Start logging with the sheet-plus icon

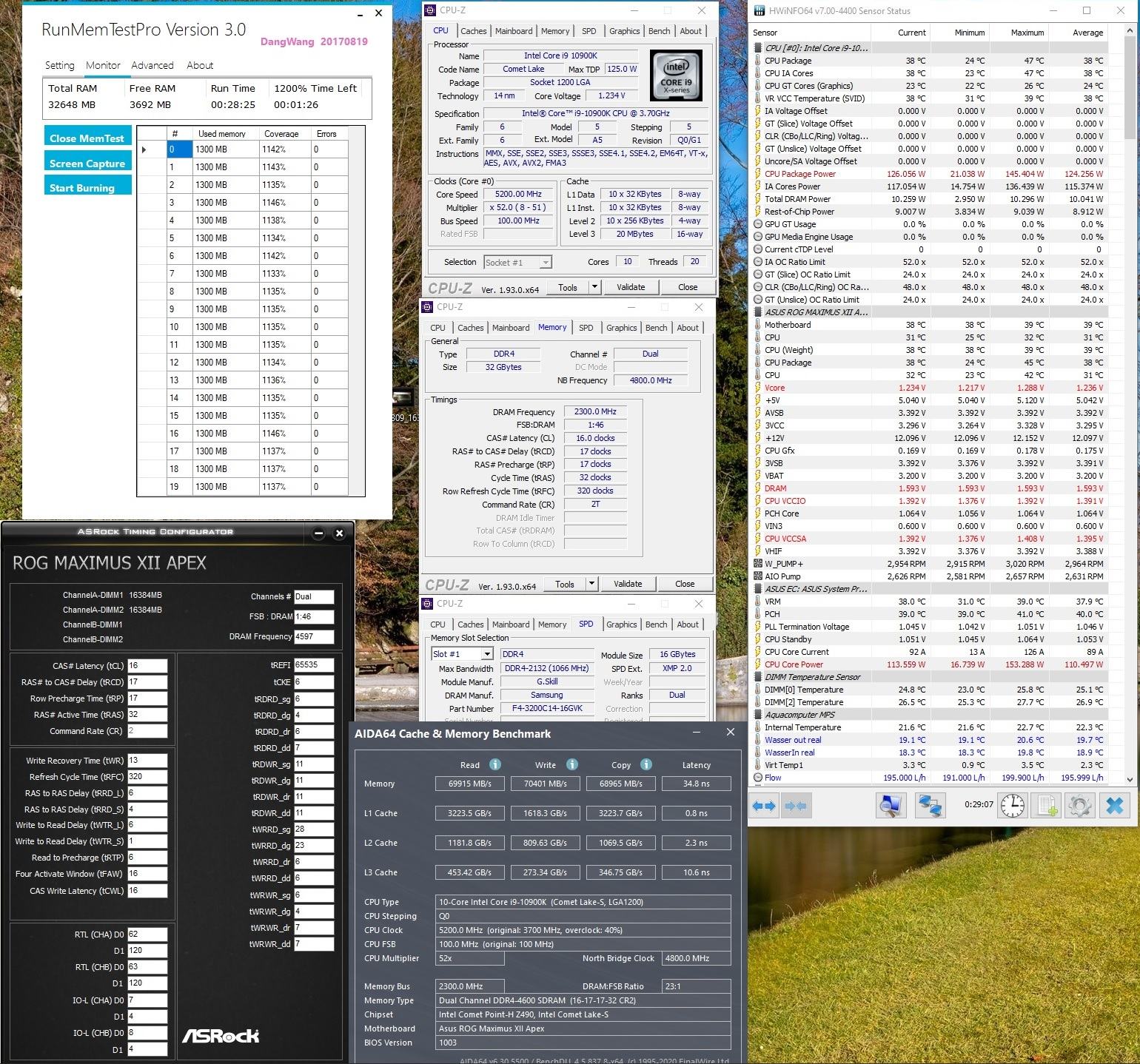pyautogui.click(x=1047, y=805)
